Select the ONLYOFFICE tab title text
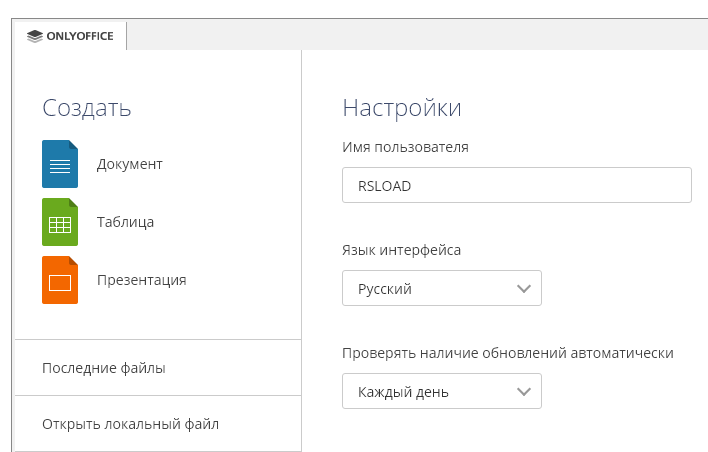This screenshot has width=708, height=452. [80, 36]
